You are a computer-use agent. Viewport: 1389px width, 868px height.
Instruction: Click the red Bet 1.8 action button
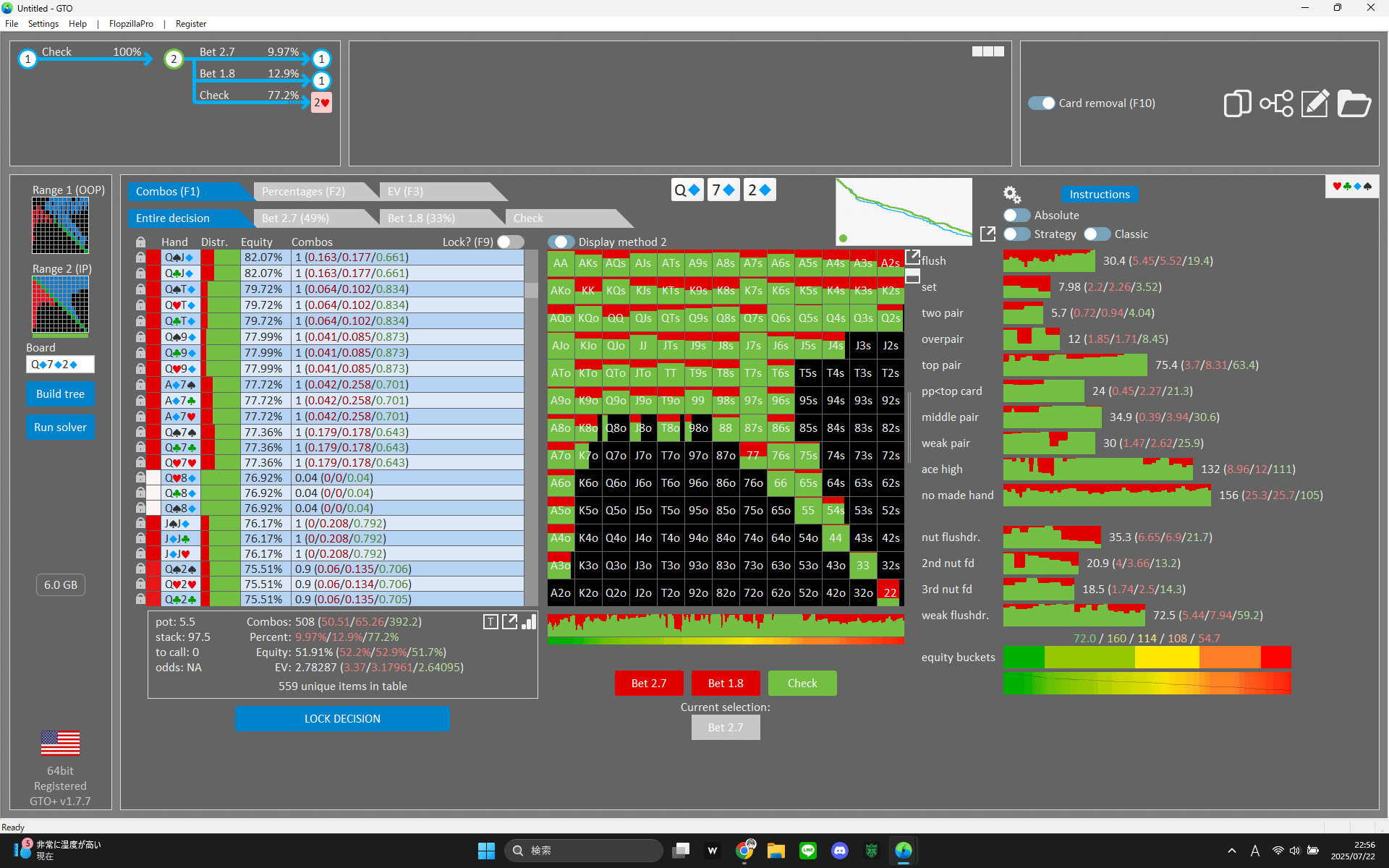click(x=726, y=684)
